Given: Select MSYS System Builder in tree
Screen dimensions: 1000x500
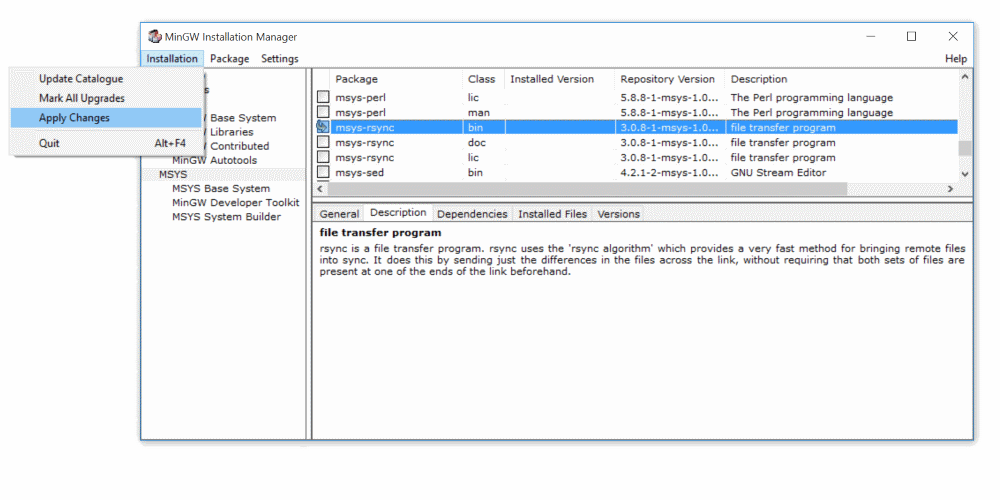Looking at the screenshot, I should [x=226, y=217].
